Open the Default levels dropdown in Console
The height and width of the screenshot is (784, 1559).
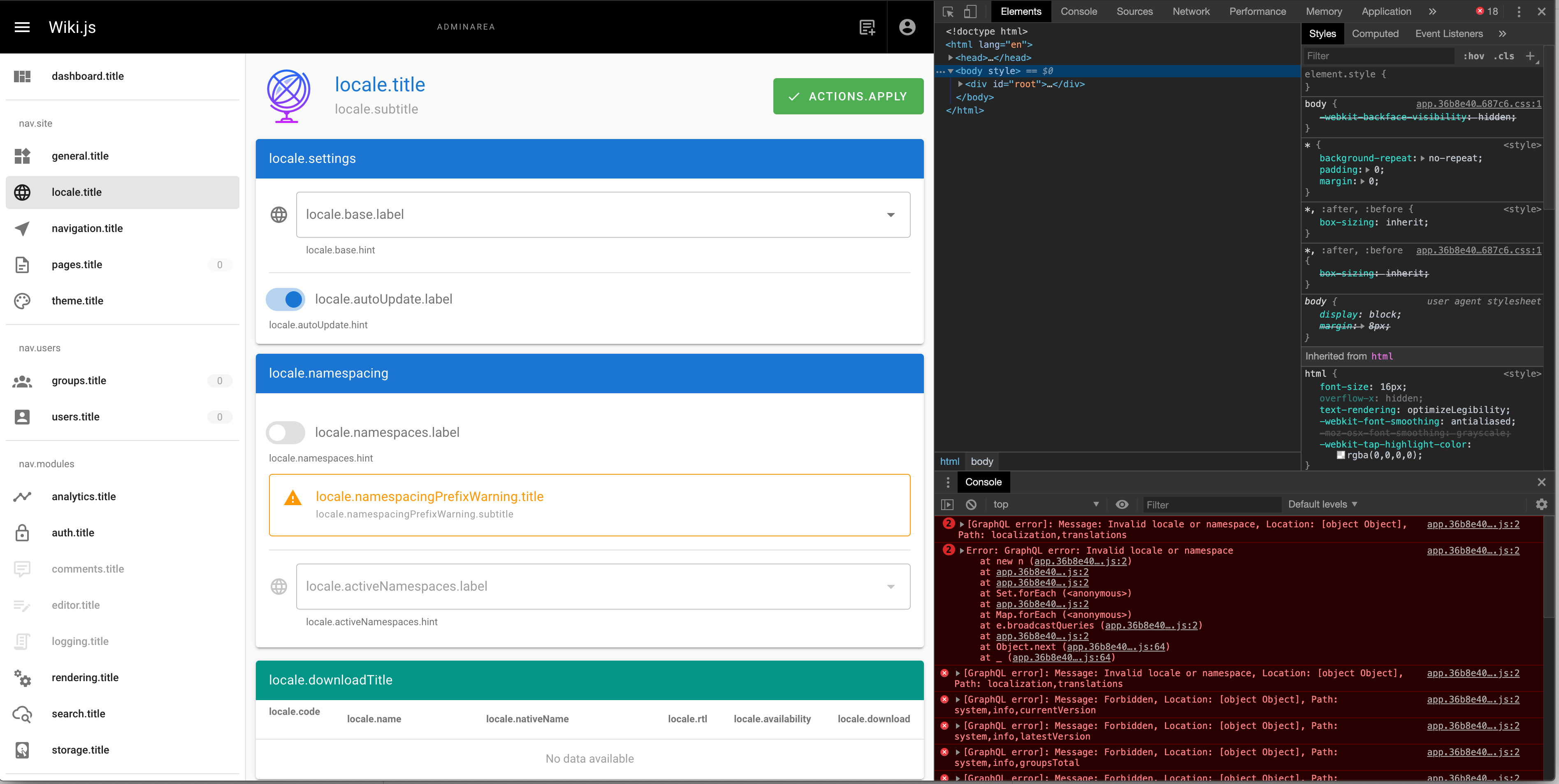pyautogui.click(x=1322, y=504)
